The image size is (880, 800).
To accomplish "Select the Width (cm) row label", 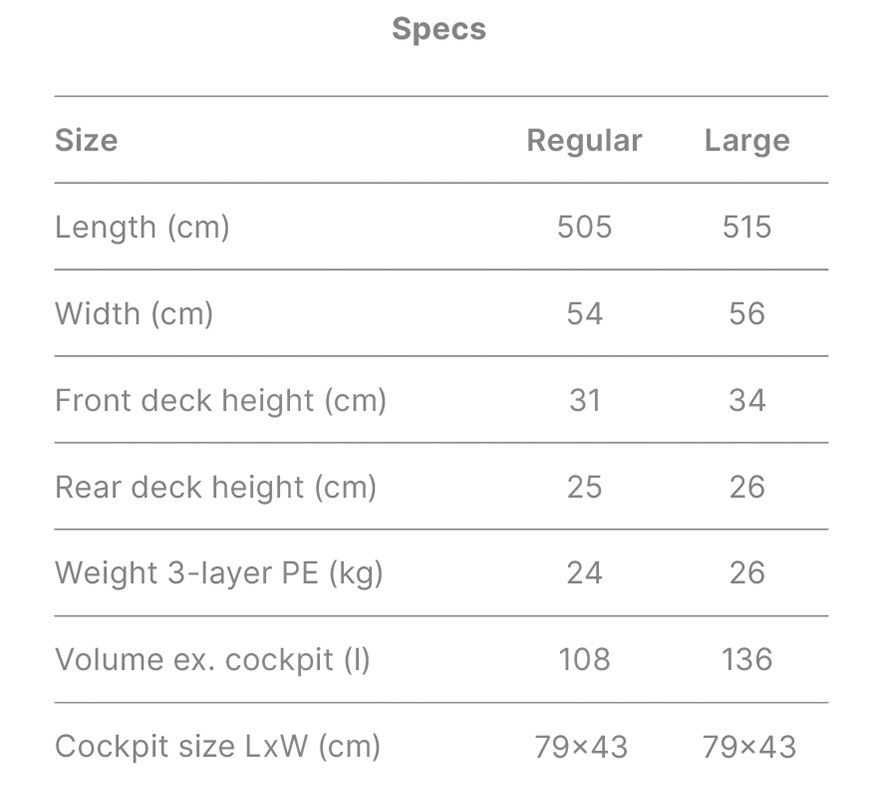I will [x=134, y=314].
